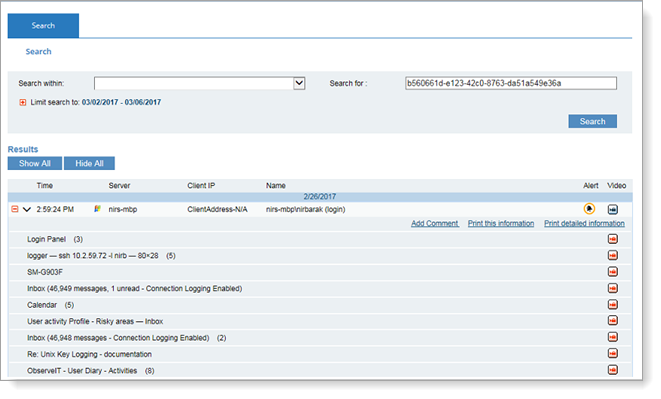Play video for logger ssh entry

[x=613, y=256]
